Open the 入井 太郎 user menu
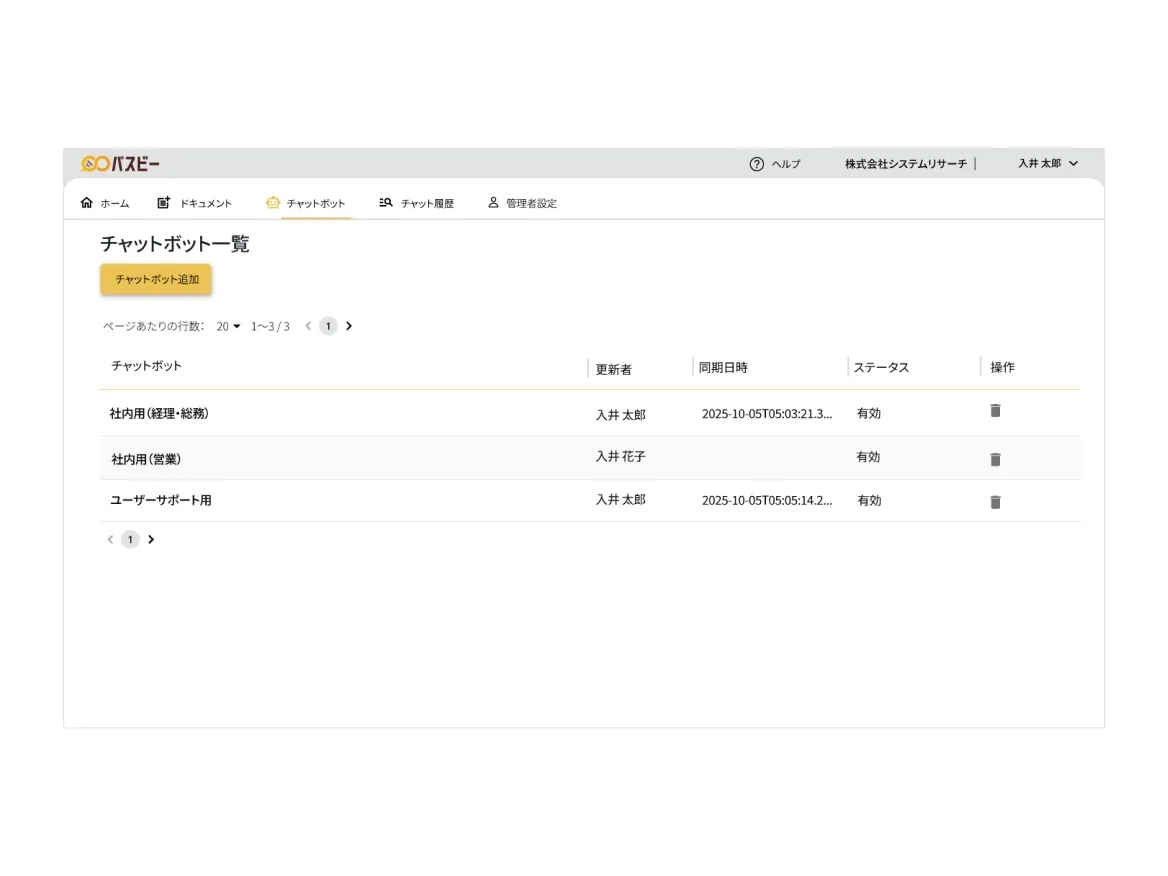Image resolution: width=1168 pixels, height=876 pixels. [x=1048, y=163]
